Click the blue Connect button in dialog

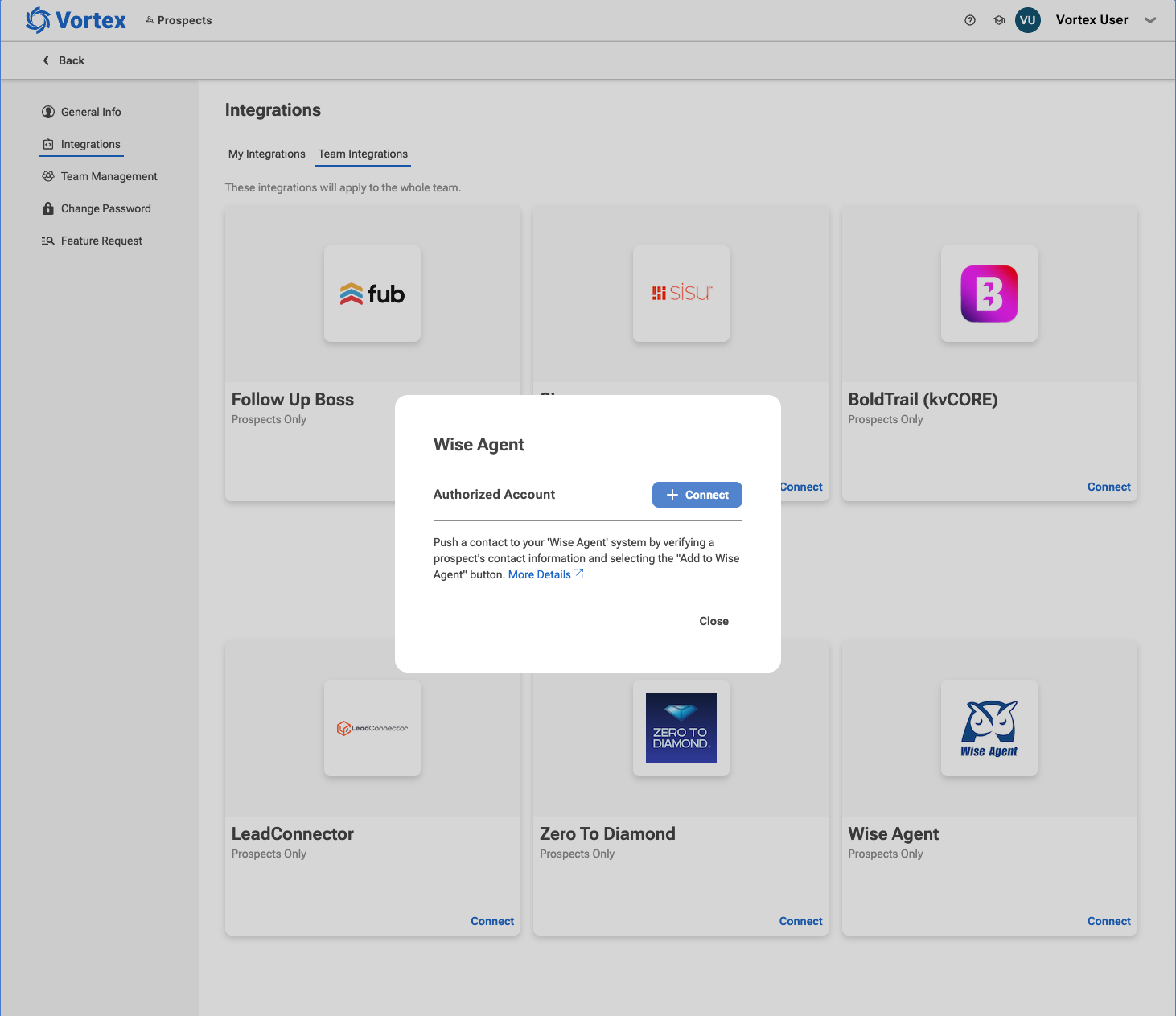(x=697, y=495)
